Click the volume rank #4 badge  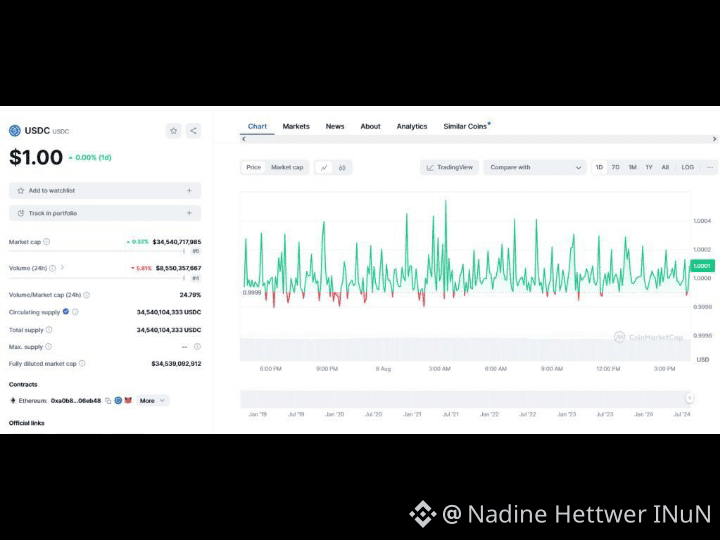[x=196, y=278]
